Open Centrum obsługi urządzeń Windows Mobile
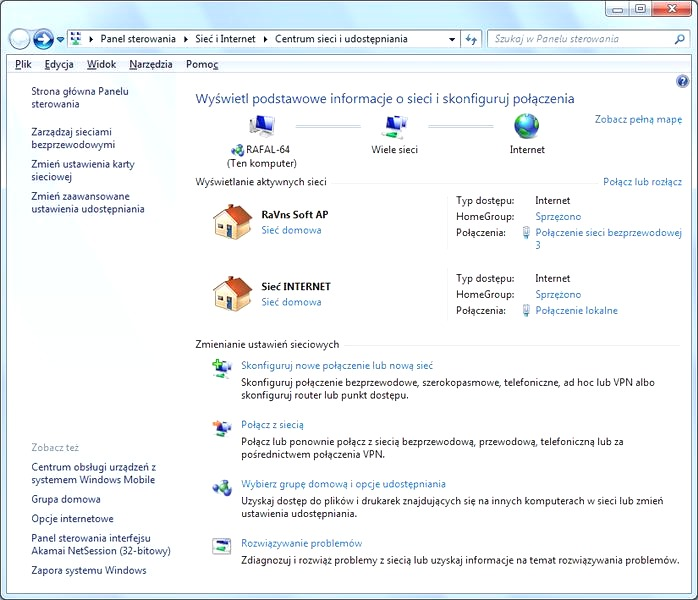The image size is (698, 600). coord(93,474)
